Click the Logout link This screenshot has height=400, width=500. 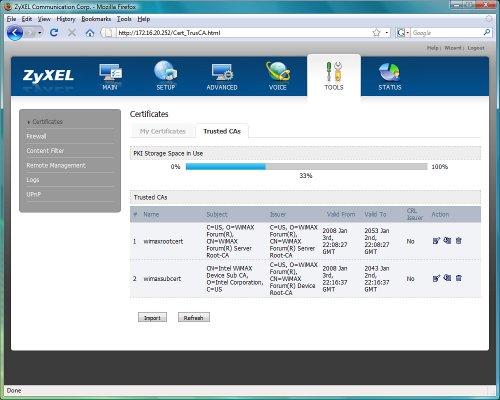476,48
